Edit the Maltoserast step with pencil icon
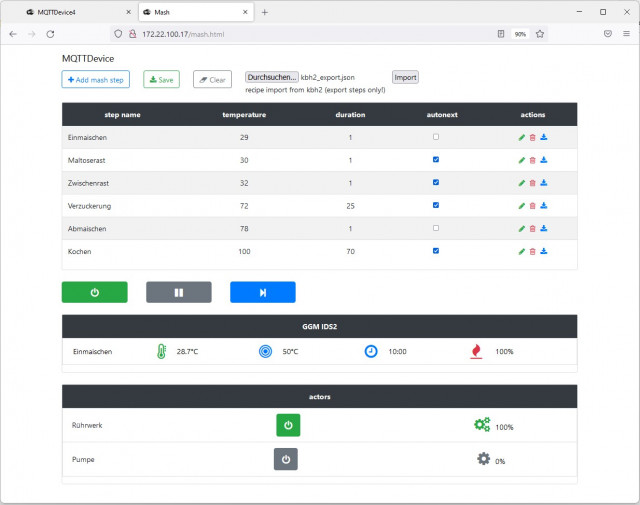Image resolution: width=640 pixels, height=505 pixels. (521, 160)
